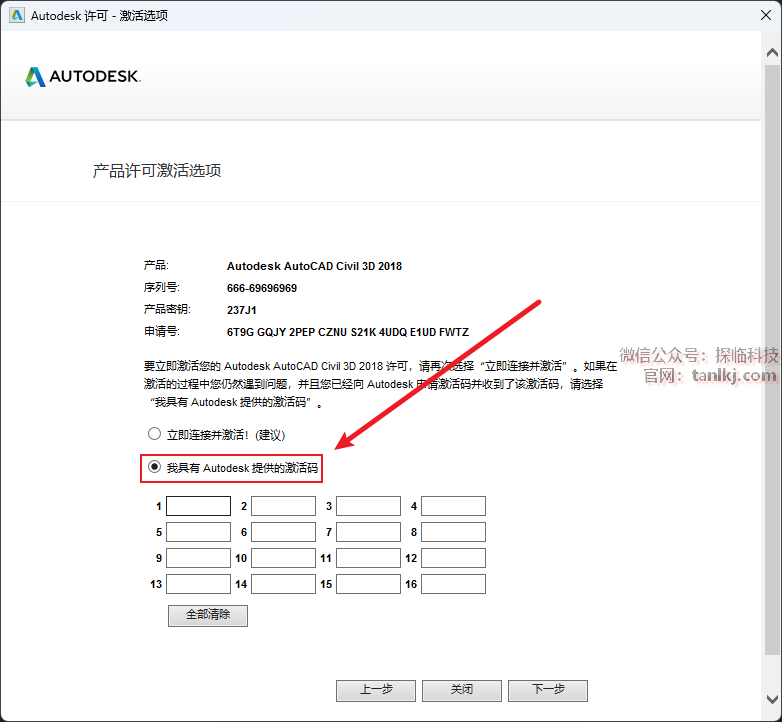Click the serial number 666-69696969
782x722 pixels.
click(262, 288)
